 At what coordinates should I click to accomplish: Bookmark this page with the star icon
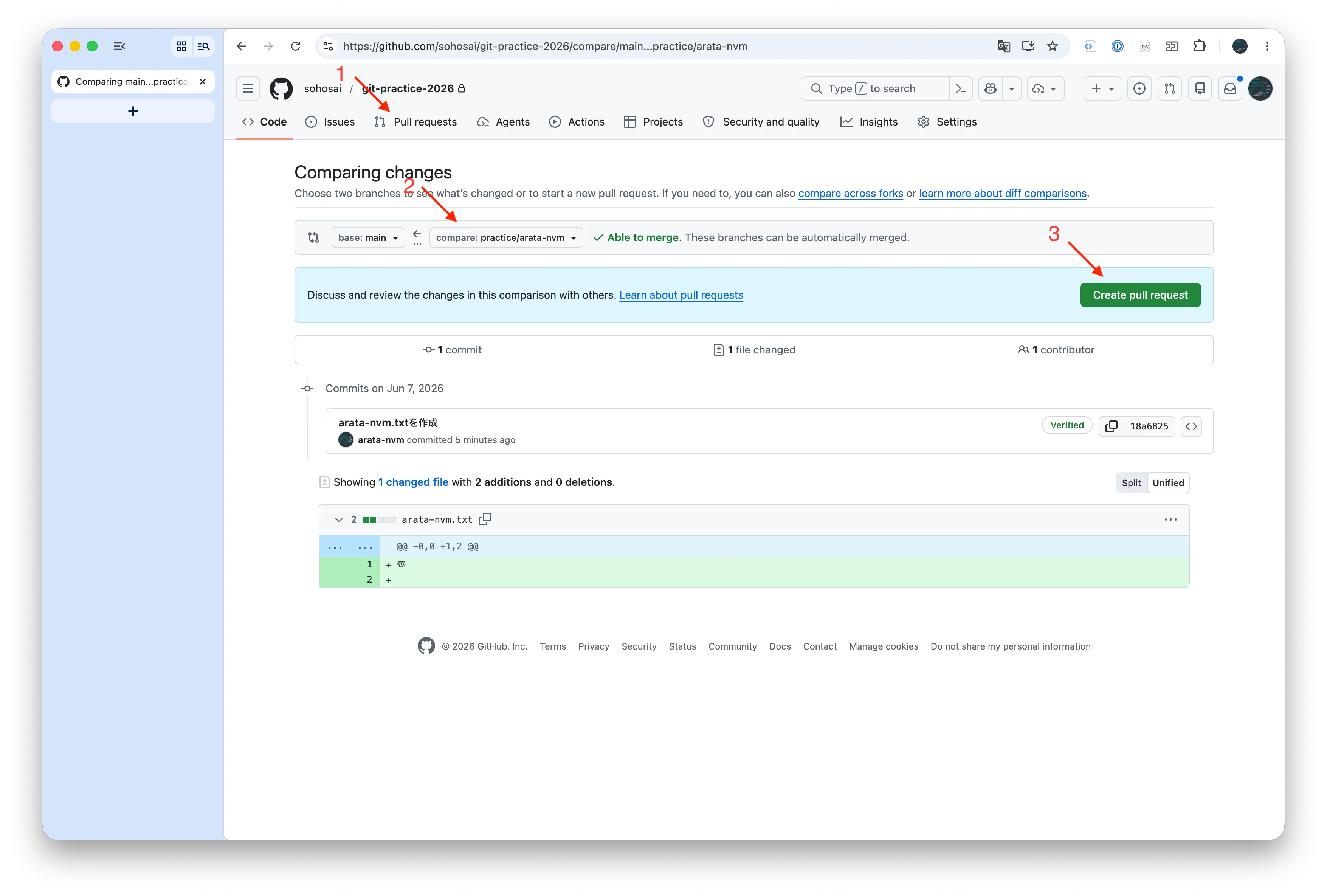pyautogui.click(x=1053, y=46)
